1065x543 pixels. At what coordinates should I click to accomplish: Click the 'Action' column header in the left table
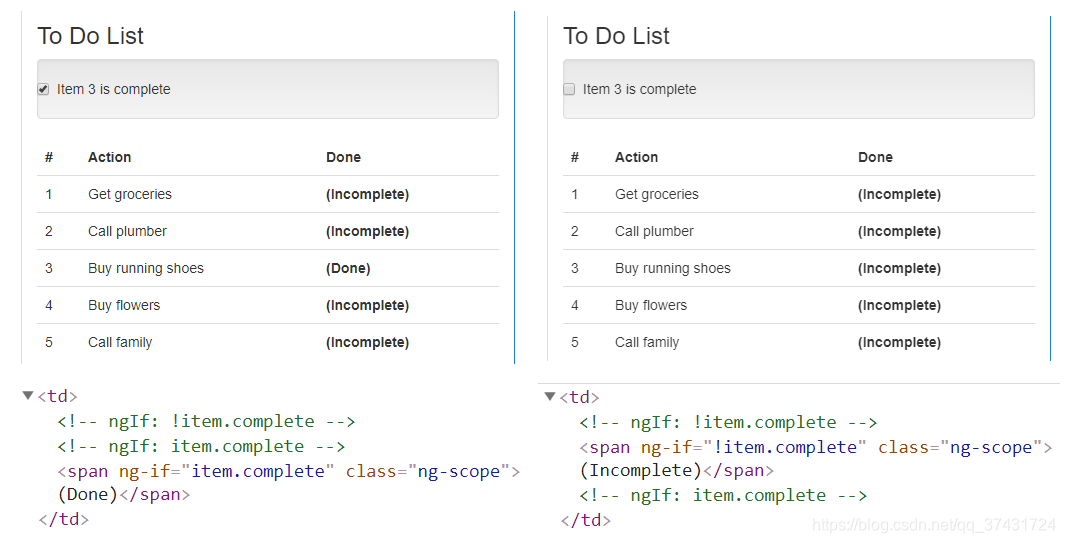[109, 157]
